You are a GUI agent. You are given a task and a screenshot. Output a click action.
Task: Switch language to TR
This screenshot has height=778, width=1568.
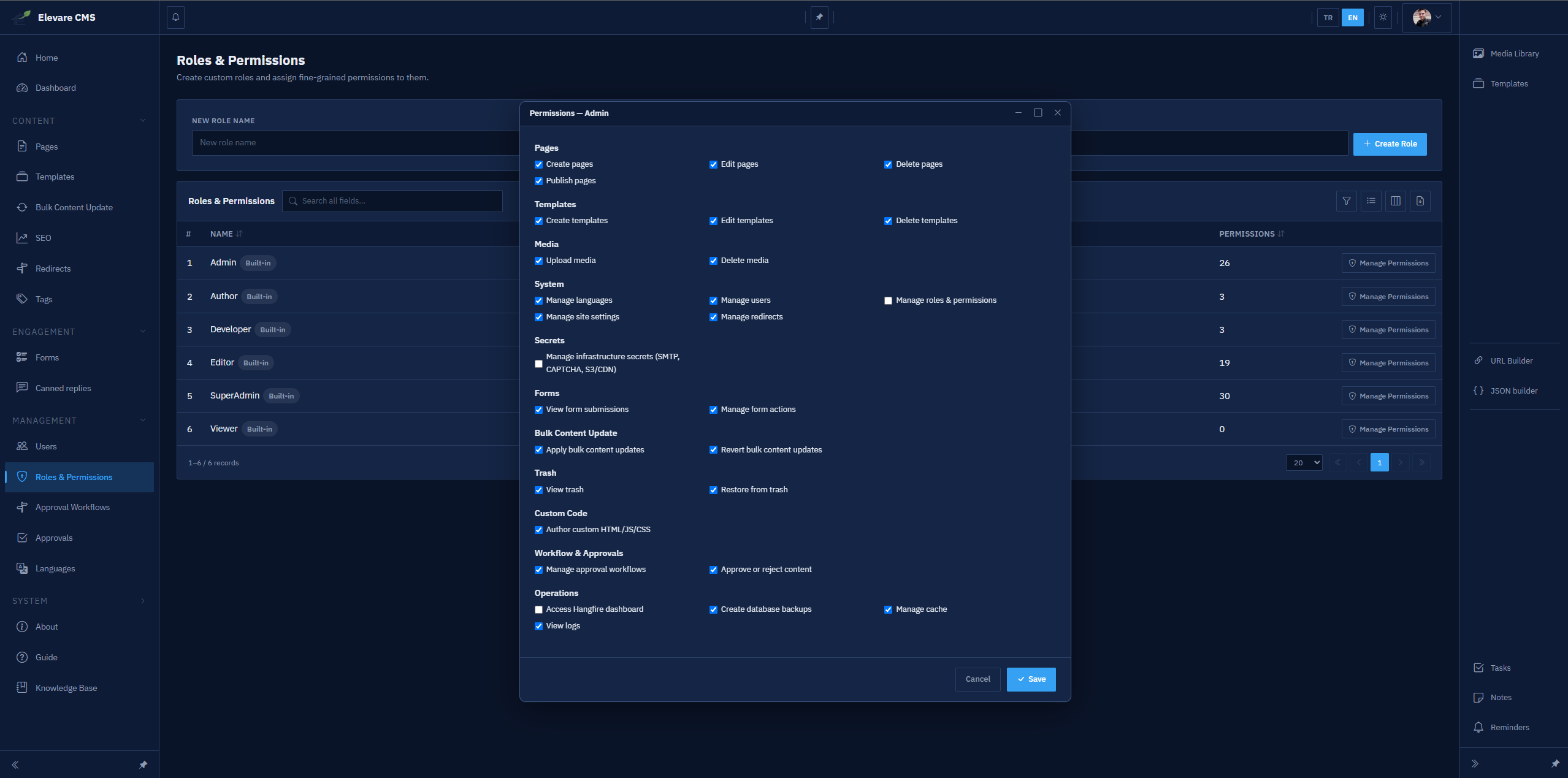tap(1328, 18)
